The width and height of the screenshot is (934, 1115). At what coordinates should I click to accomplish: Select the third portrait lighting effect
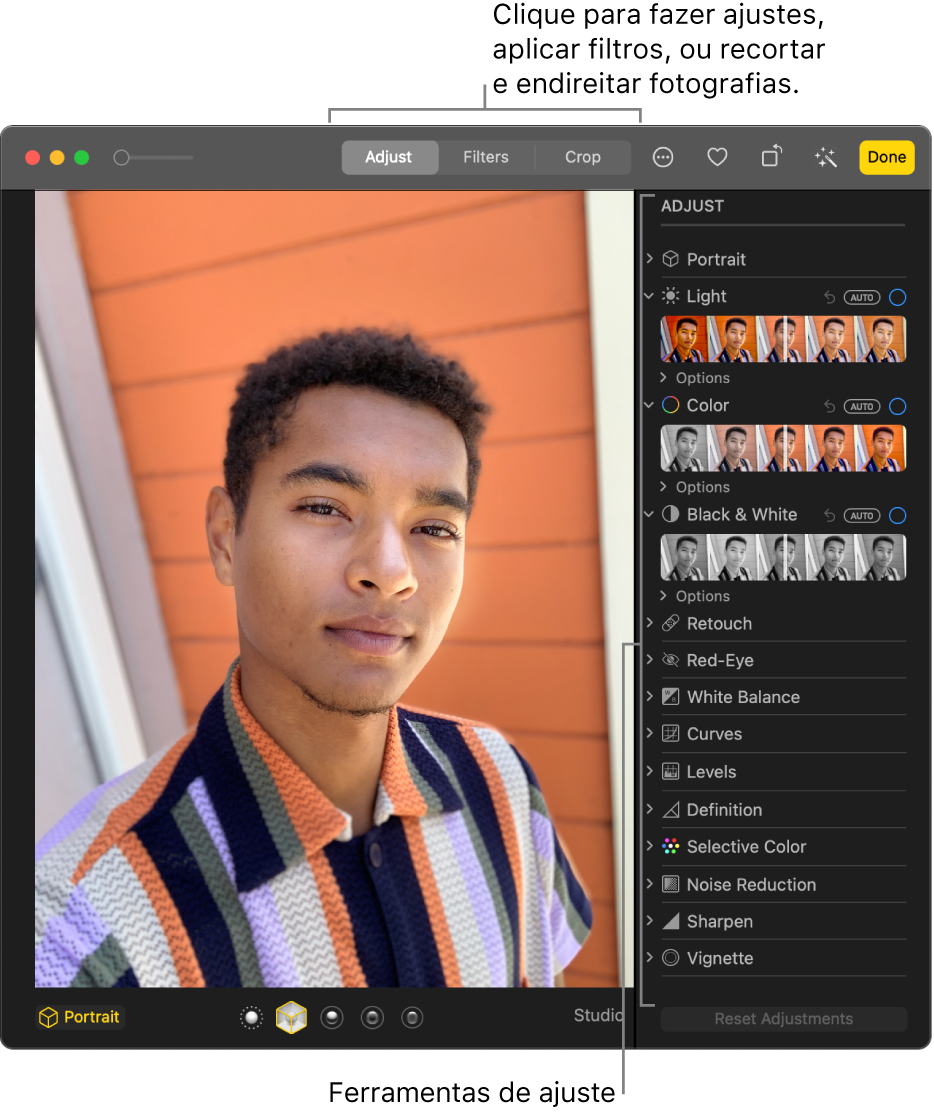(331, 1018)
